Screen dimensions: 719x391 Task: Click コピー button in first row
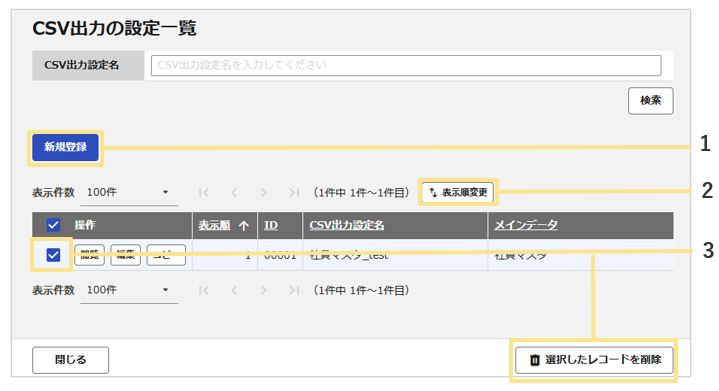166,255
